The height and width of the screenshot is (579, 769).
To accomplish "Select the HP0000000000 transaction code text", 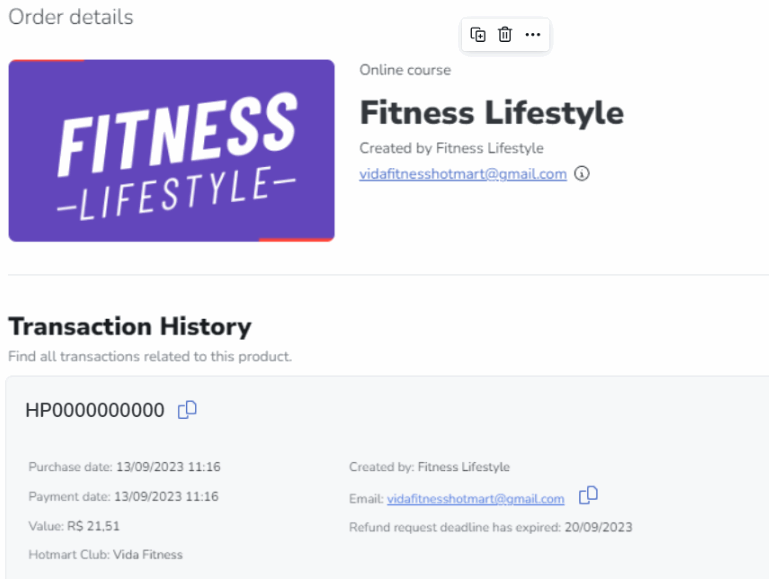I will click(95, 410).
